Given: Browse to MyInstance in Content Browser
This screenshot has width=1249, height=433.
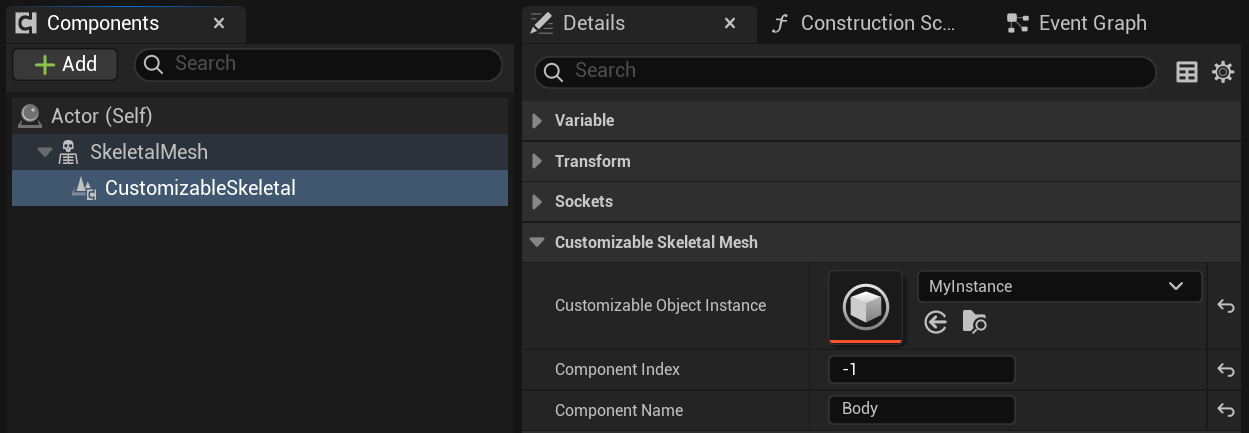Looking at the screenshot, I should (x=974, y=322).
